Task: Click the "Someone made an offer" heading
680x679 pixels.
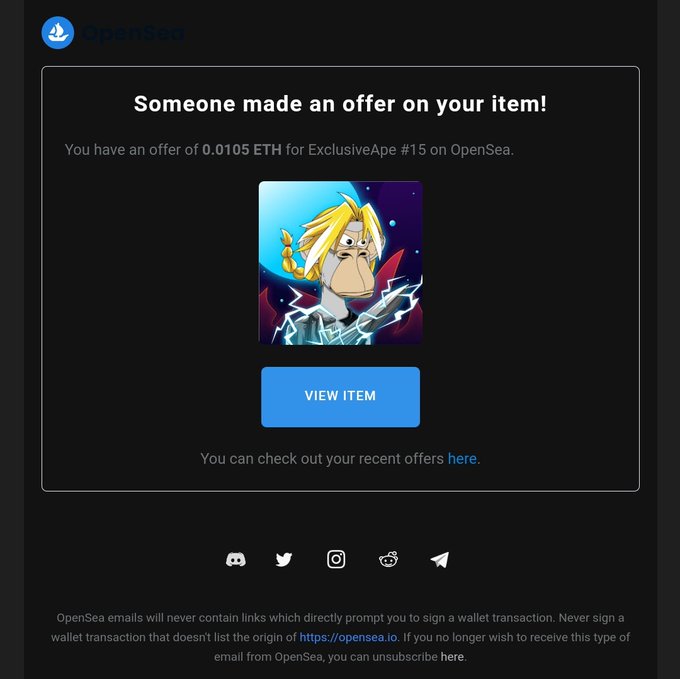Action: coord(340,104)
